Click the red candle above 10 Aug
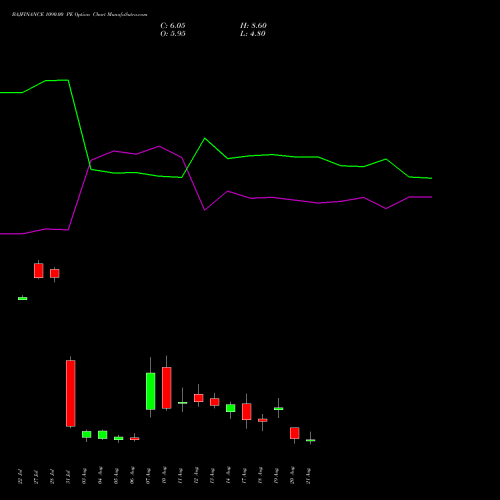 click(x=167, y=388)
